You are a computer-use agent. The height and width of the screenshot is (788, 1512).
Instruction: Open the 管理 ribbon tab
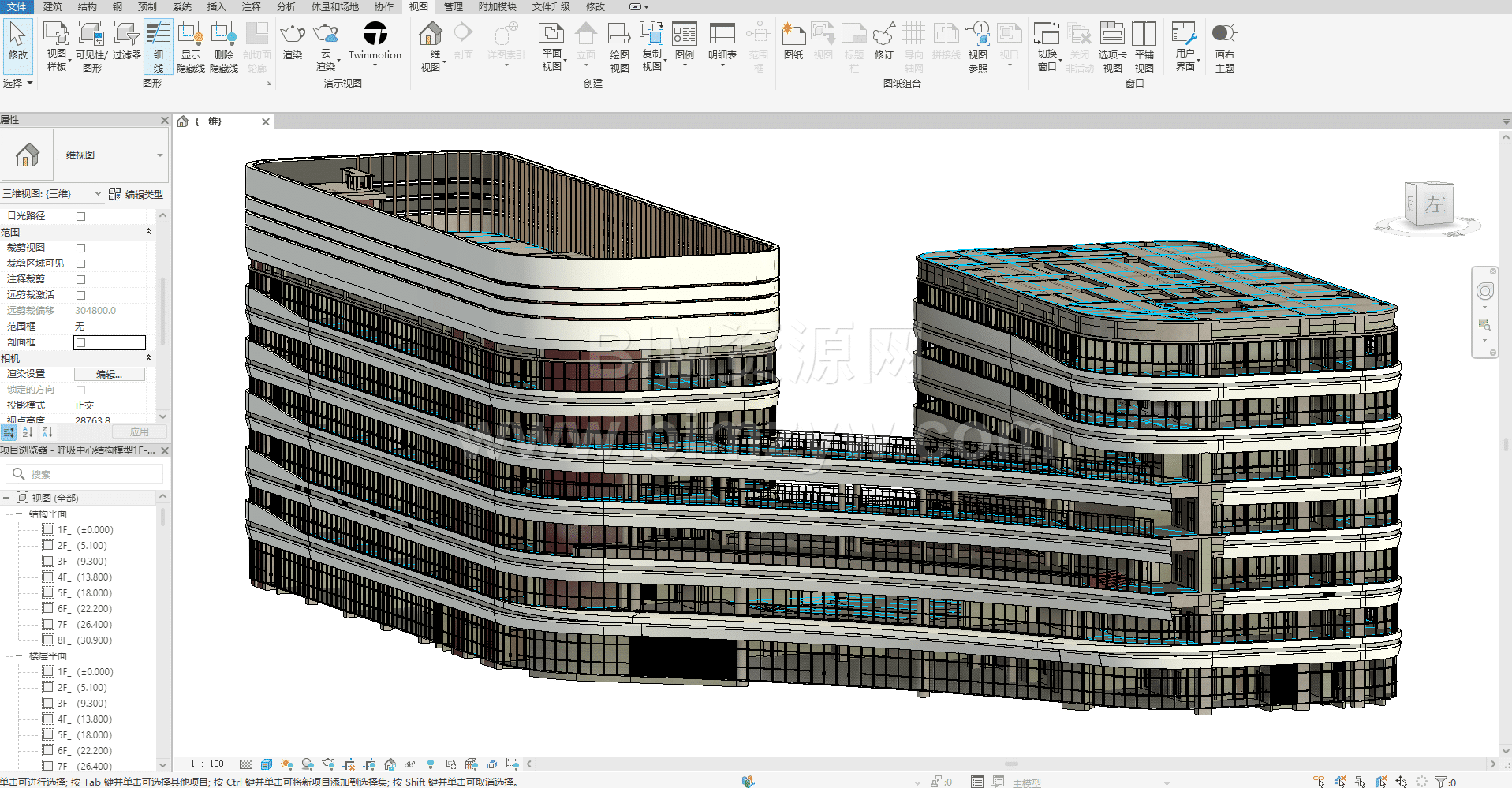click(x=453, y=6)
